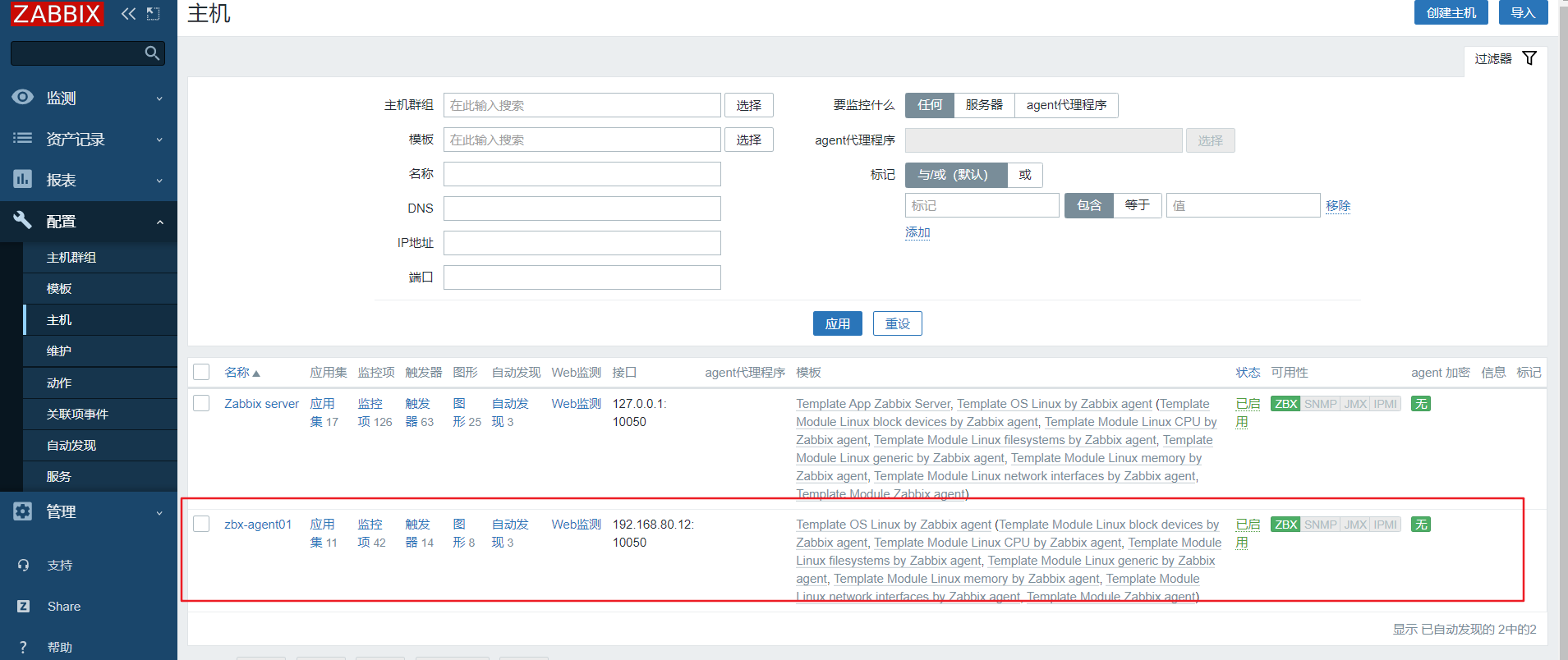Focus the DNS filter input field
The width and height of the screenshot is (1568, 660).
582,209
